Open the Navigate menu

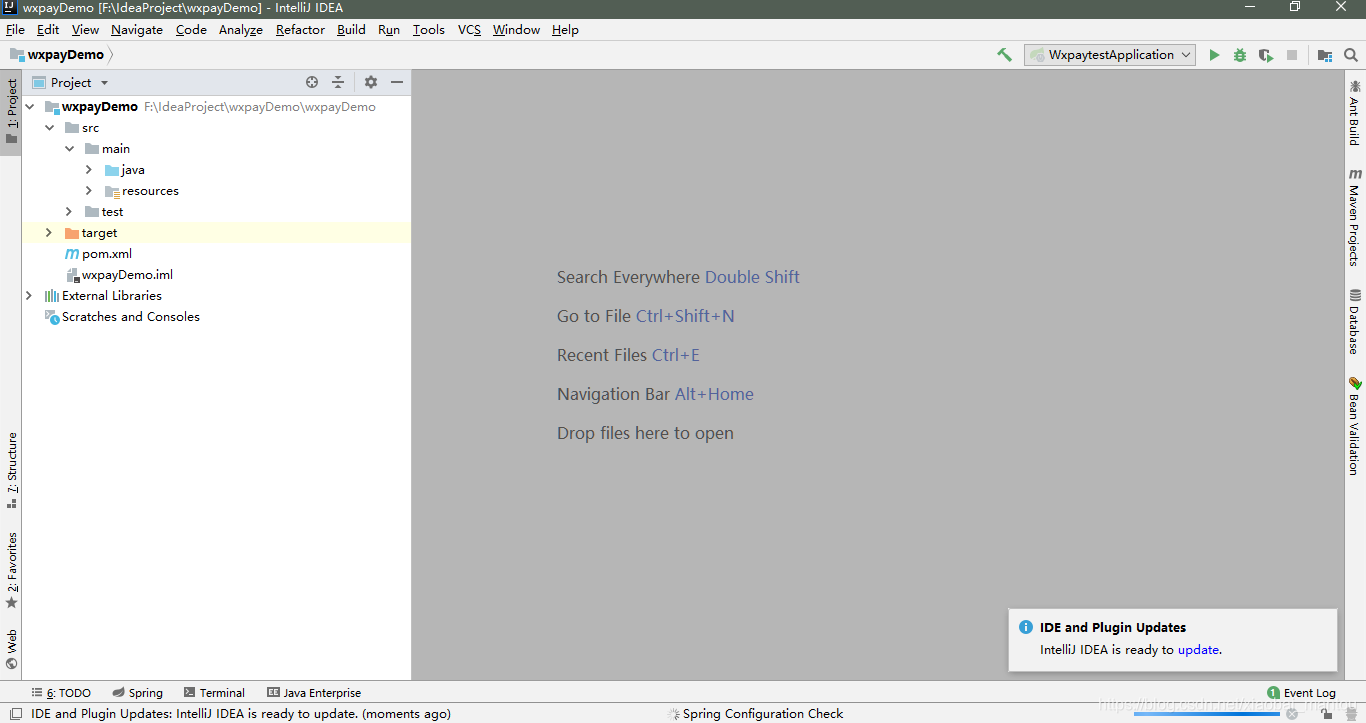(137, 30)
